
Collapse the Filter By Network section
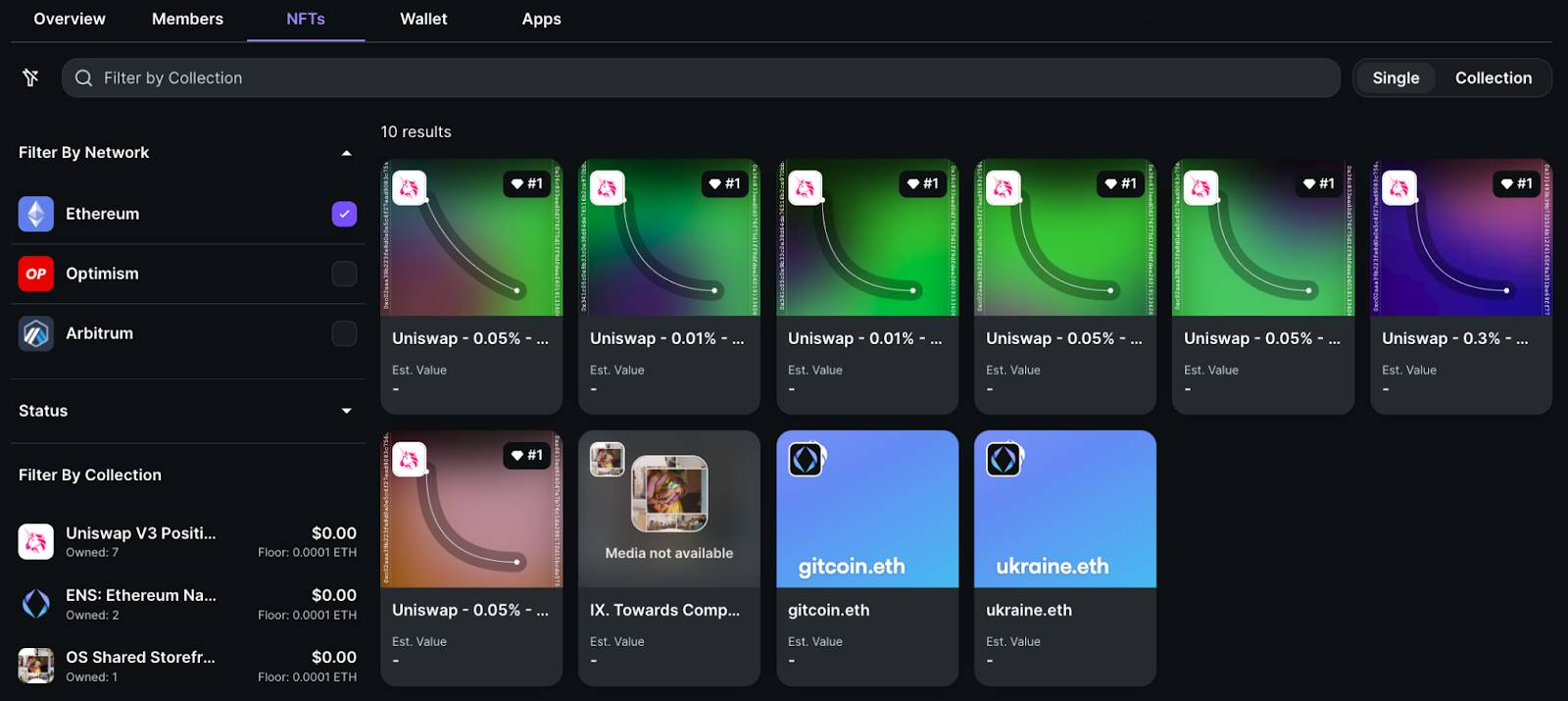click(x=346, y=153)
